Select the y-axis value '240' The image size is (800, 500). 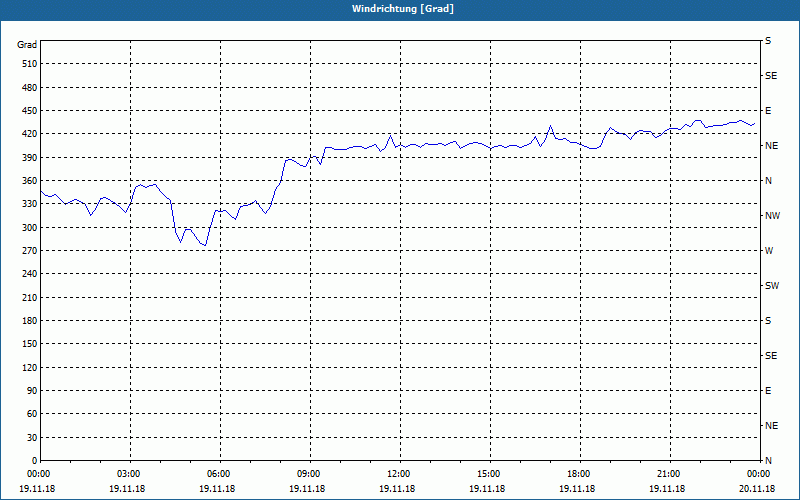(x=30, y=274)
